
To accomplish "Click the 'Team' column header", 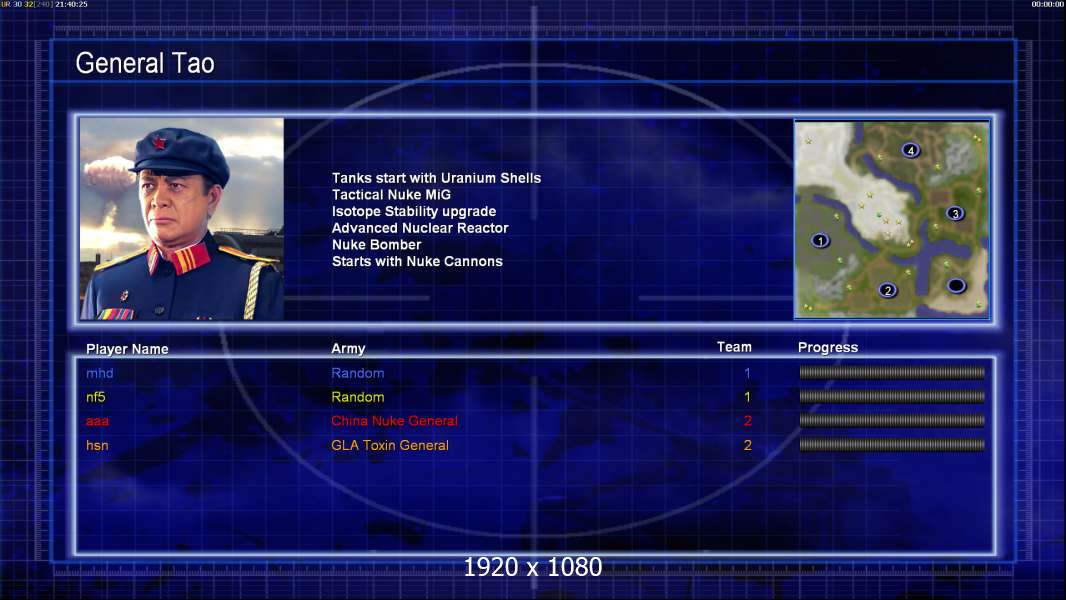I will (x=734, y=347).
